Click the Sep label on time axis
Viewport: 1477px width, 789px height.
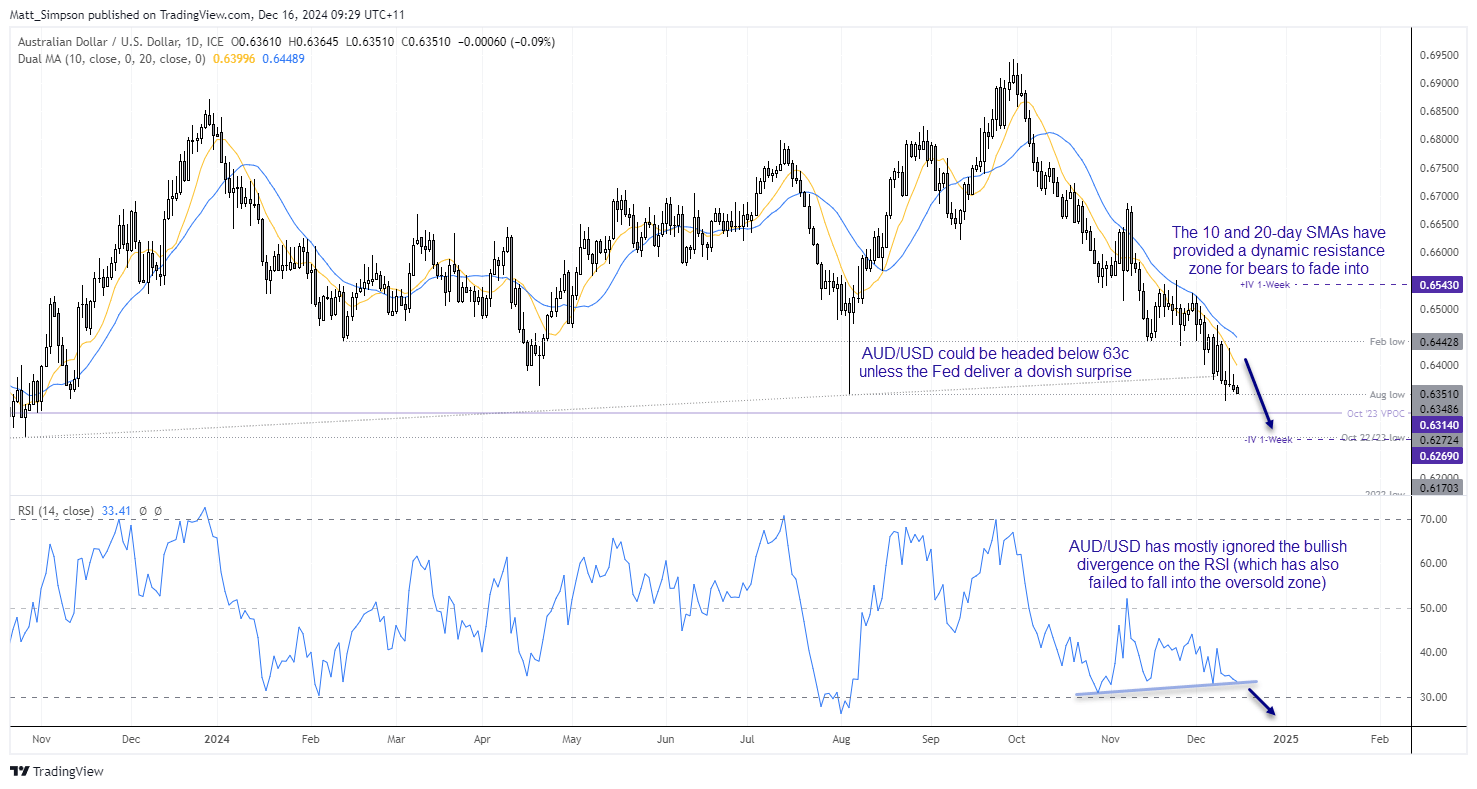point(929,739)
